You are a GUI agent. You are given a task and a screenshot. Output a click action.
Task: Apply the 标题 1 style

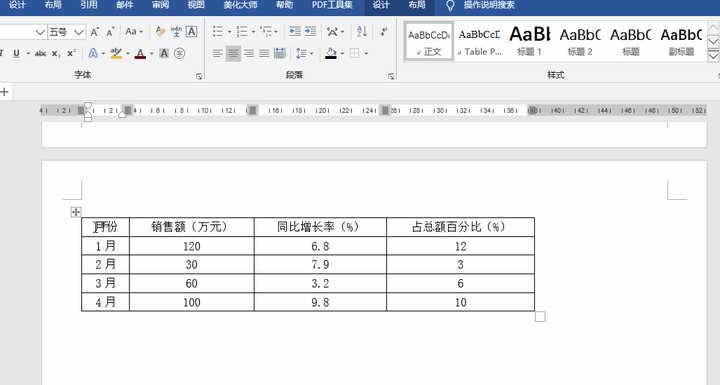(530, 41)
